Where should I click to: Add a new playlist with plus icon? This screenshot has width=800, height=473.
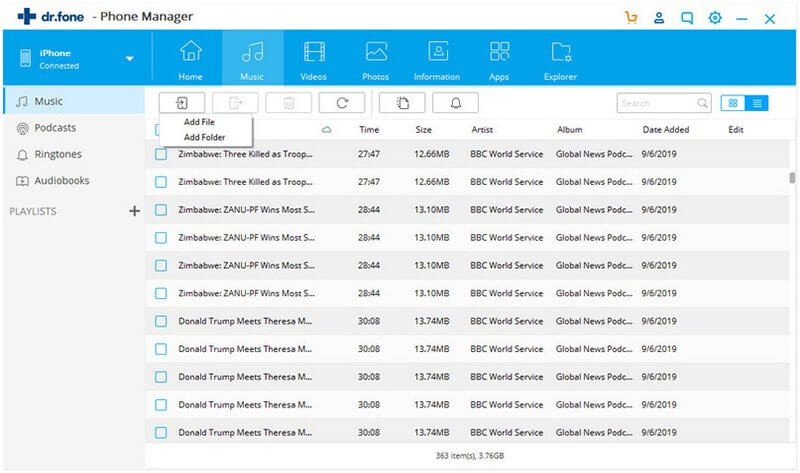pyautogui.click(x=134, y=211)
